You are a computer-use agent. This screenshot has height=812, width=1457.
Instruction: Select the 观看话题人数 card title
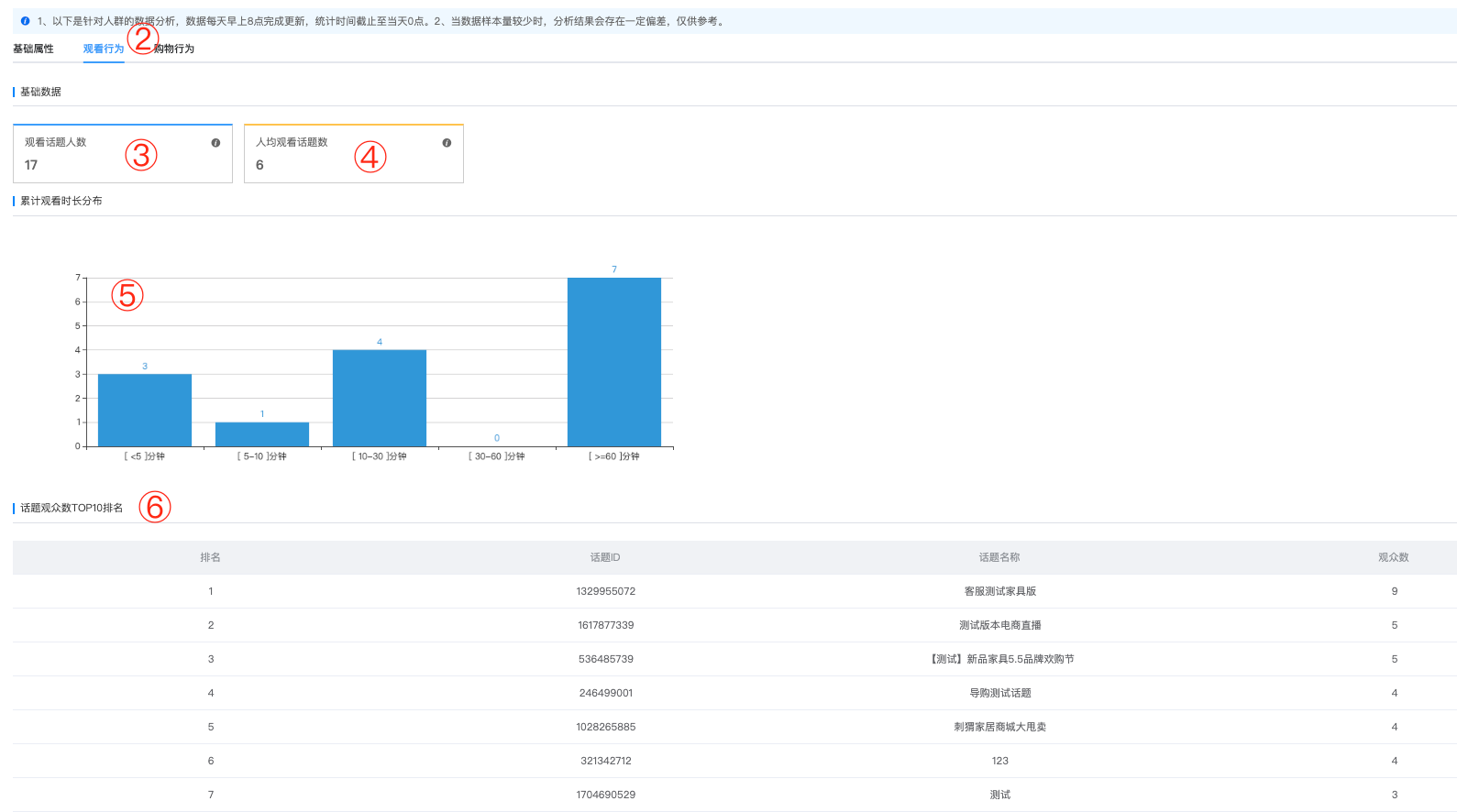tap(56, 142)
